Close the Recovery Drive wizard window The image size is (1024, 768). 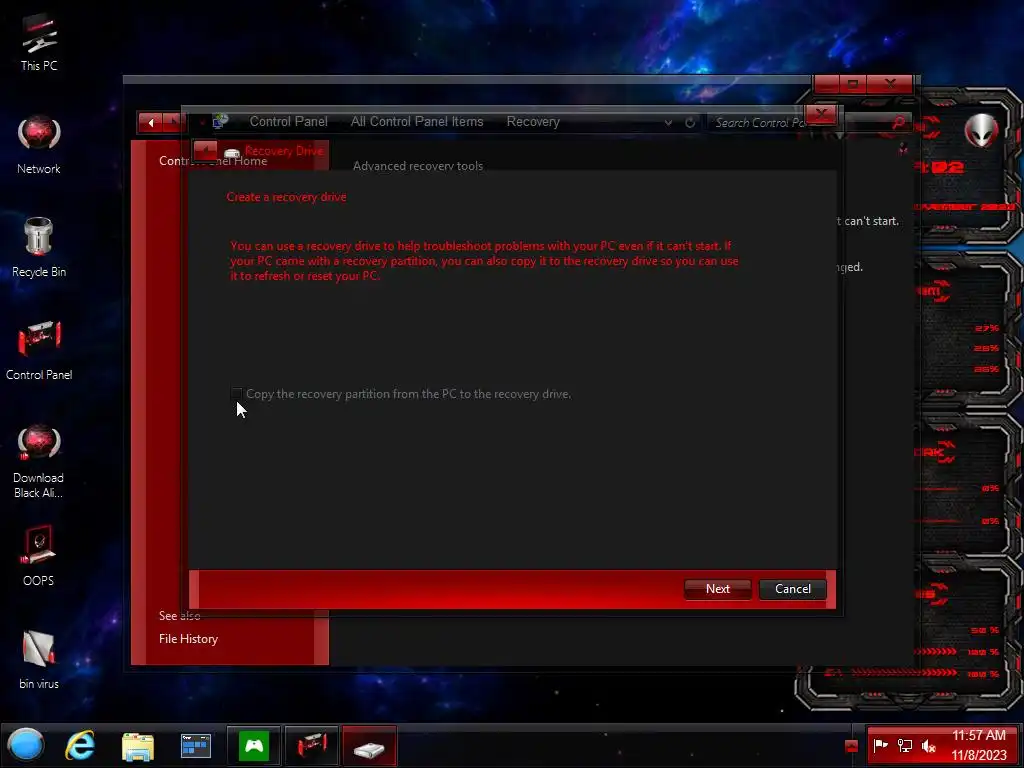point(821,115)
